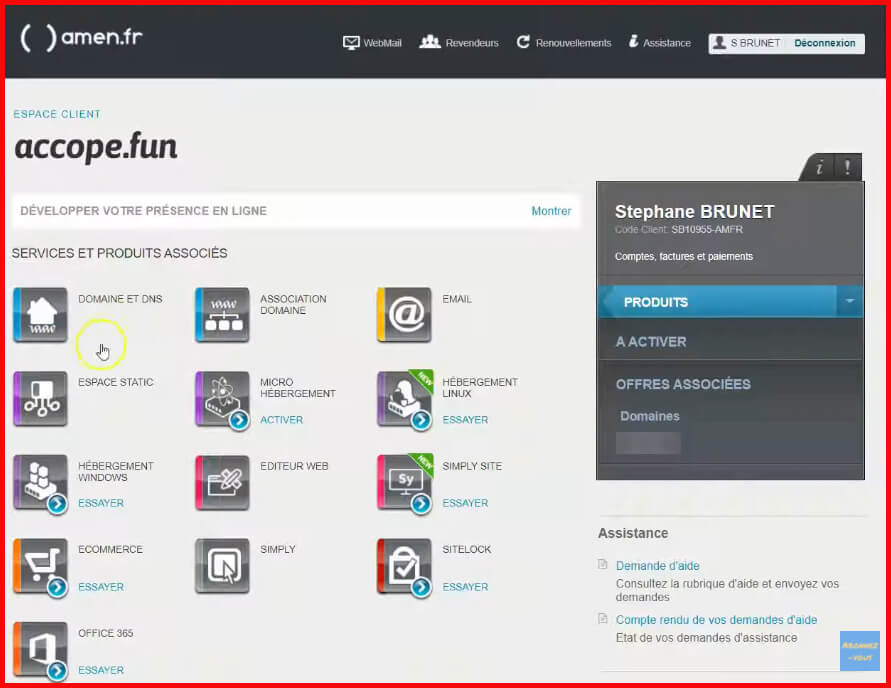891x688 pixels.
Task: Click ESSAYER under Hébergement Windows
Action: tap(101, 503)
